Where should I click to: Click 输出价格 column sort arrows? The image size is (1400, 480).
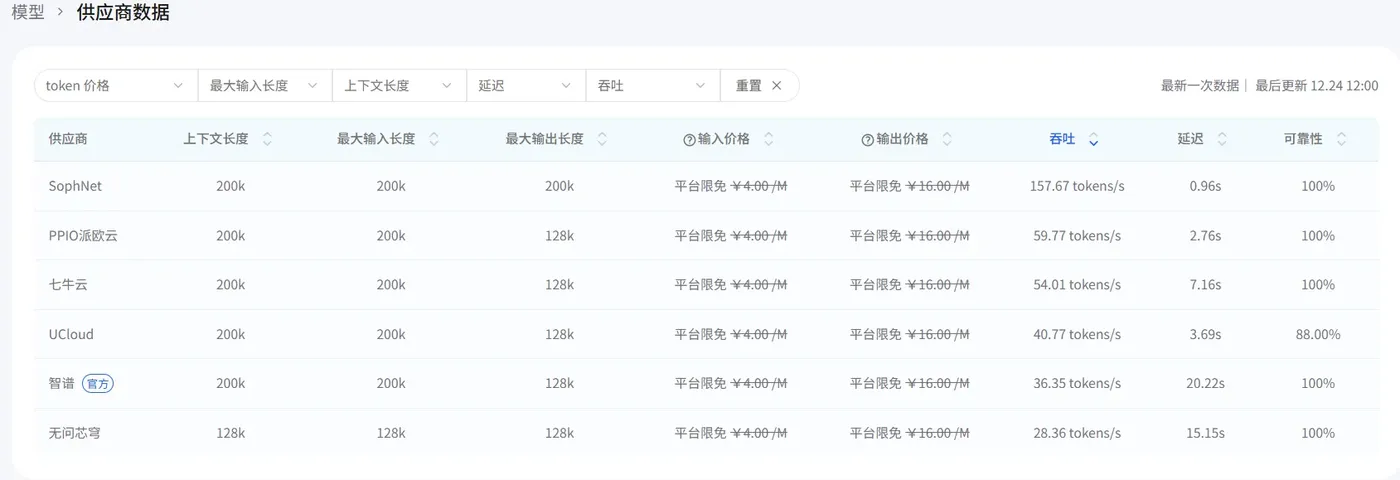947,140
